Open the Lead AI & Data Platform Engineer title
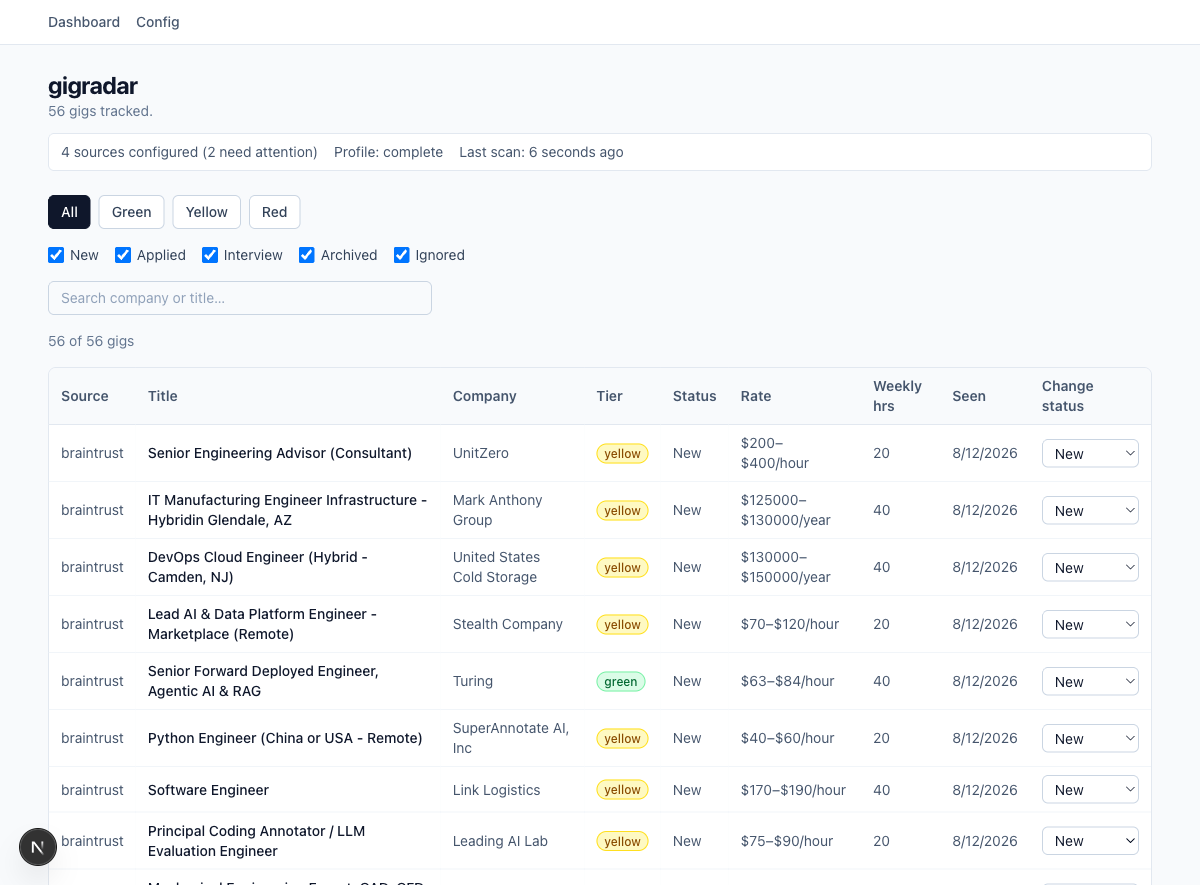This screenshot has height=885, width=1200. click(263, 624)
